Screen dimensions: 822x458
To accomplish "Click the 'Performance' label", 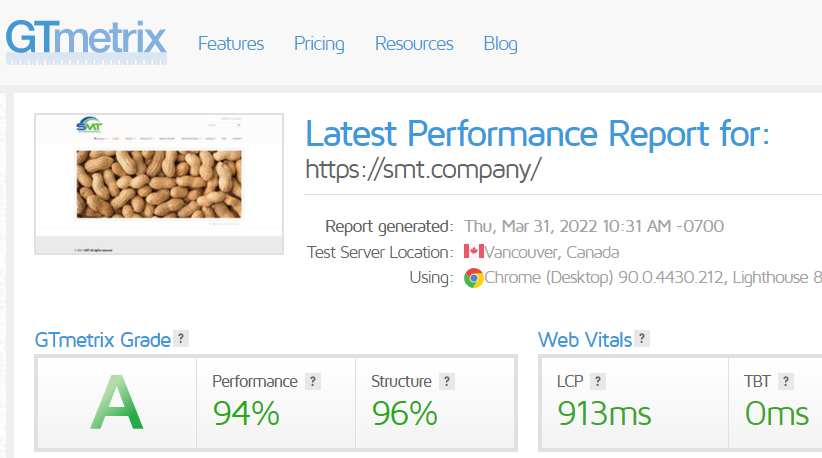I will pyautogui.click(x=255, y=381).
